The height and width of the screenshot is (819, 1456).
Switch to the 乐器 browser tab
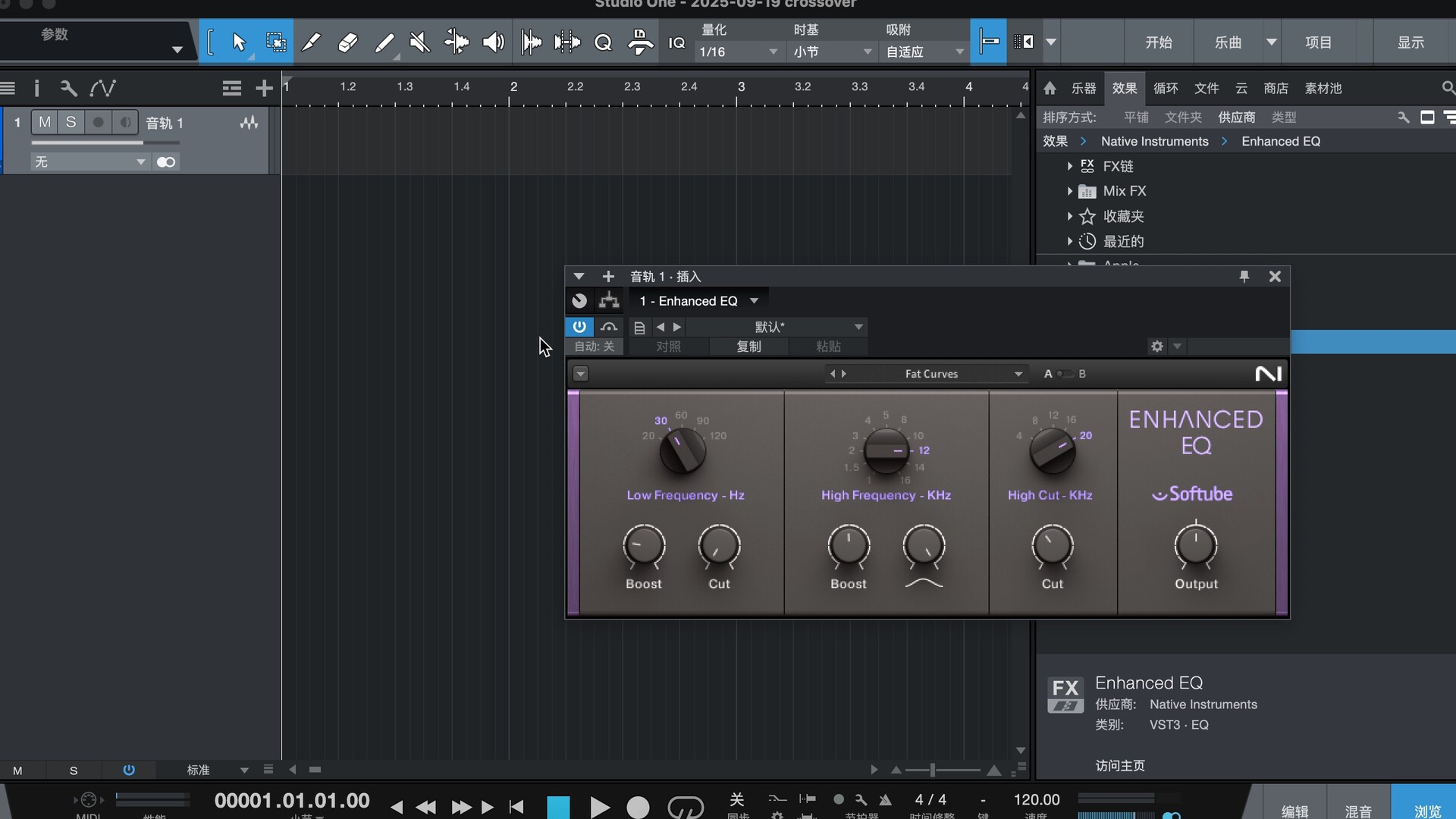pyautogui.click(x=1084, y=89)
